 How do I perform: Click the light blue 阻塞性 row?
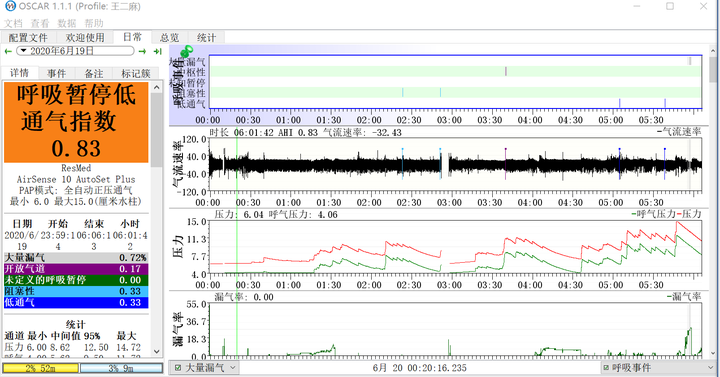(76, 291)
